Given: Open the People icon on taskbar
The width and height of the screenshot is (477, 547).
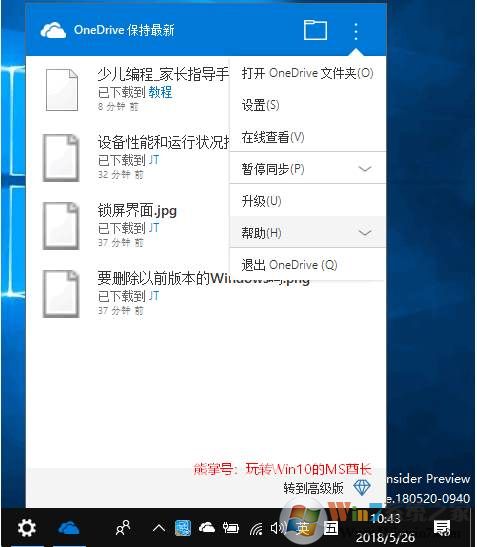Looking at the screenshot, I should 123,528.
